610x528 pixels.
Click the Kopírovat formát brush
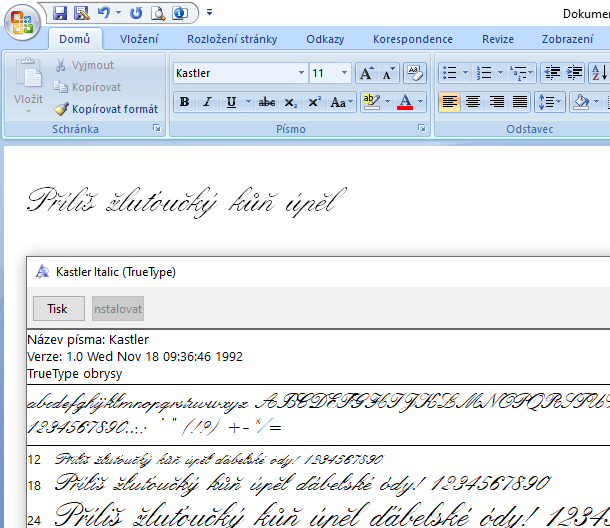click(x=105, y=109)
